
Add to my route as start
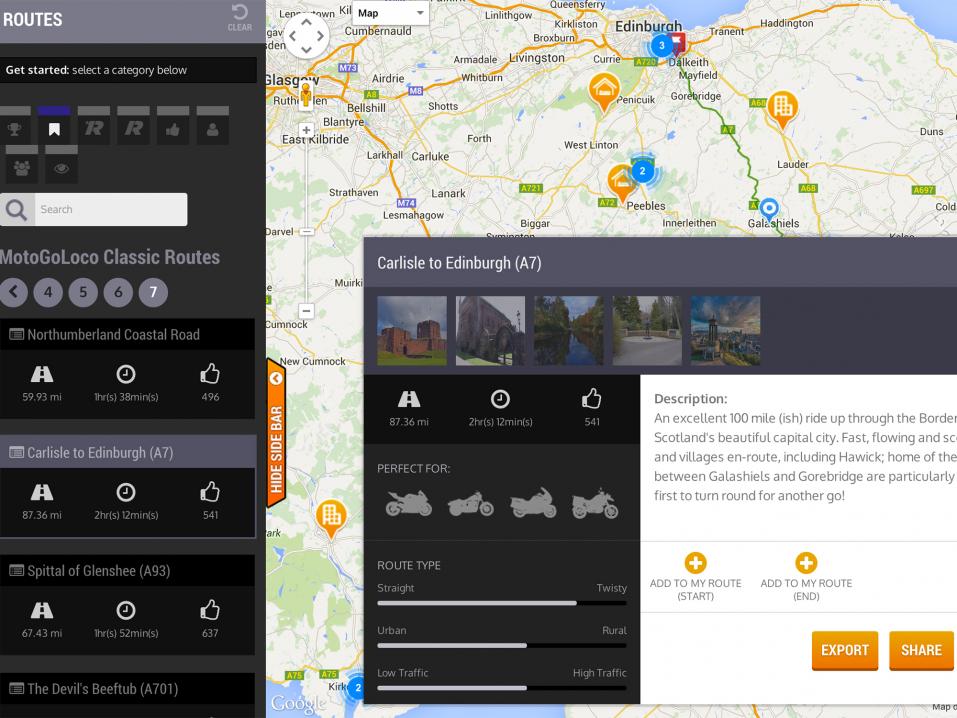coord(696,577)
